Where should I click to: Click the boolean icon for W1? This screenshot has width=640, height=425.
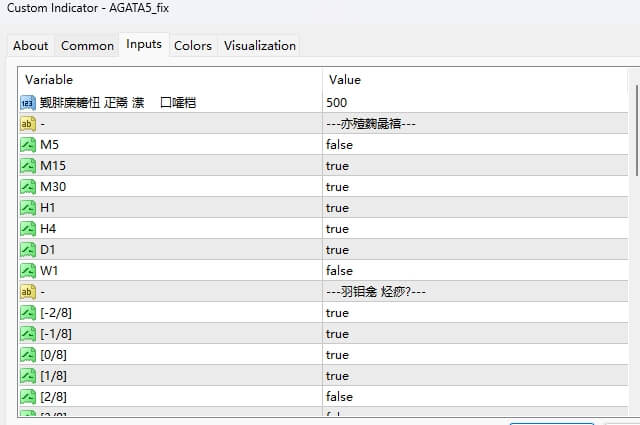tap(28, 271)
